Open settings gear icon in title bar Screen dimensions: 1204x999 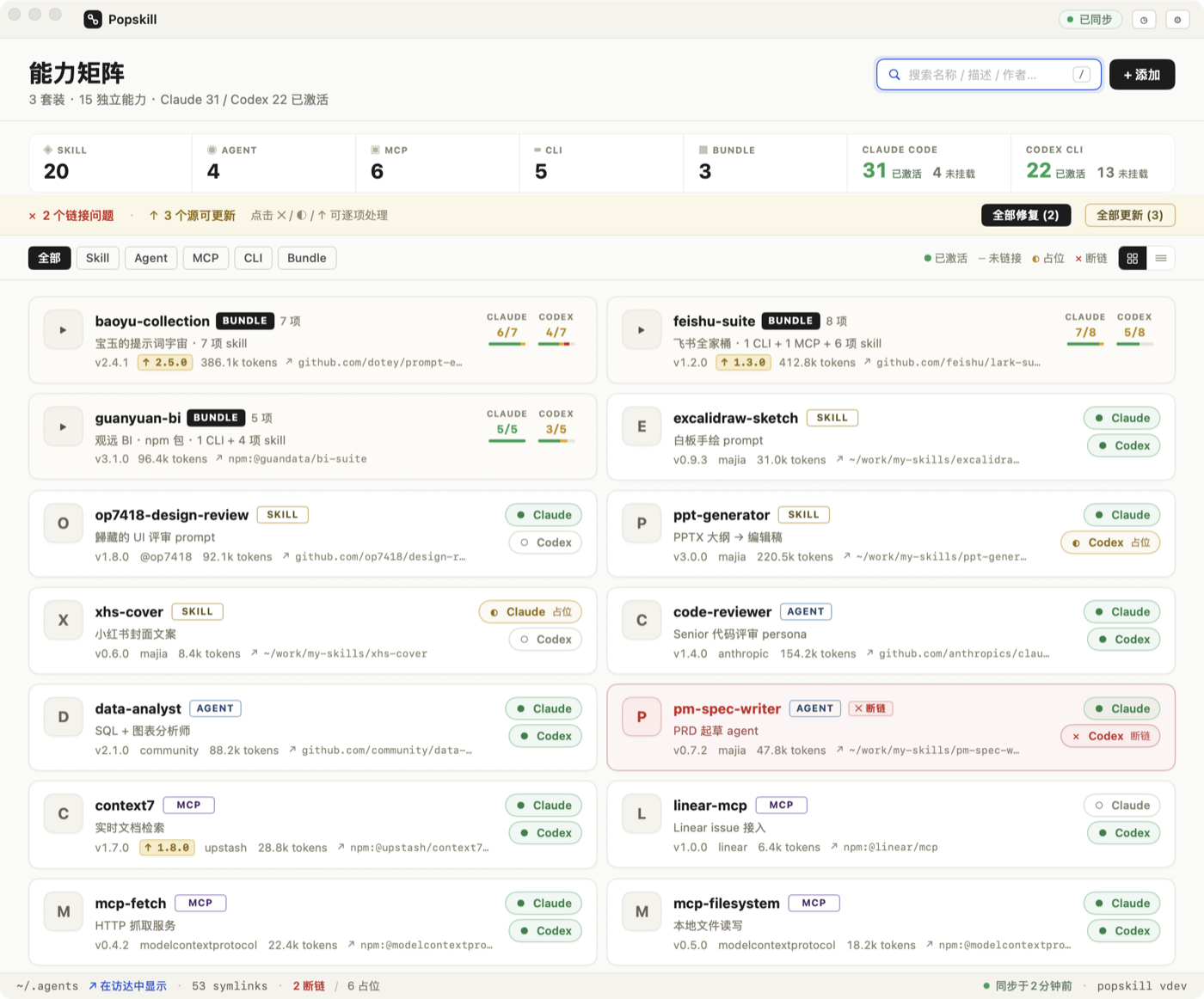(1177, 20)
